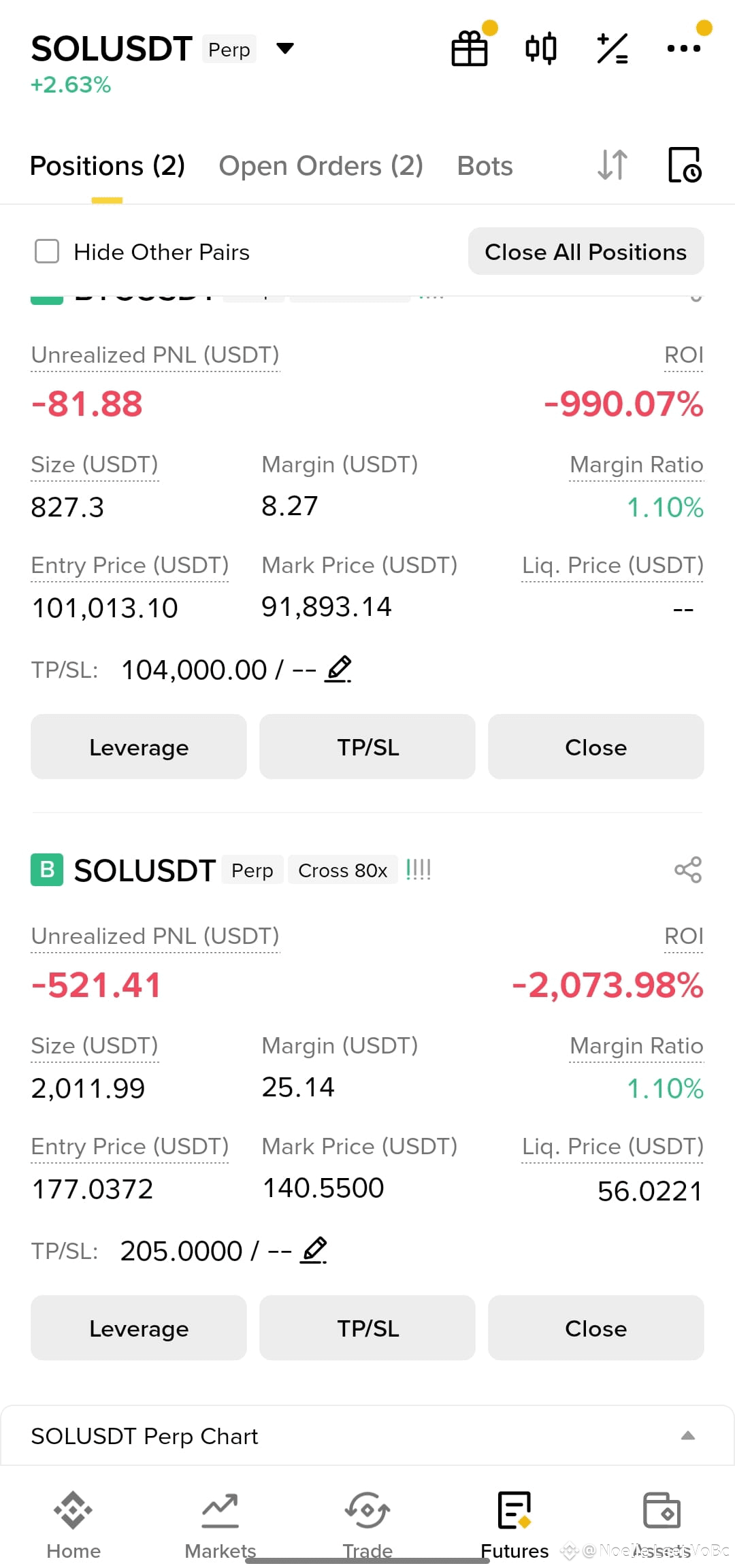
Task: Edit TP/SL pencil for 104,000.00 position
Action: click(338, 669)
